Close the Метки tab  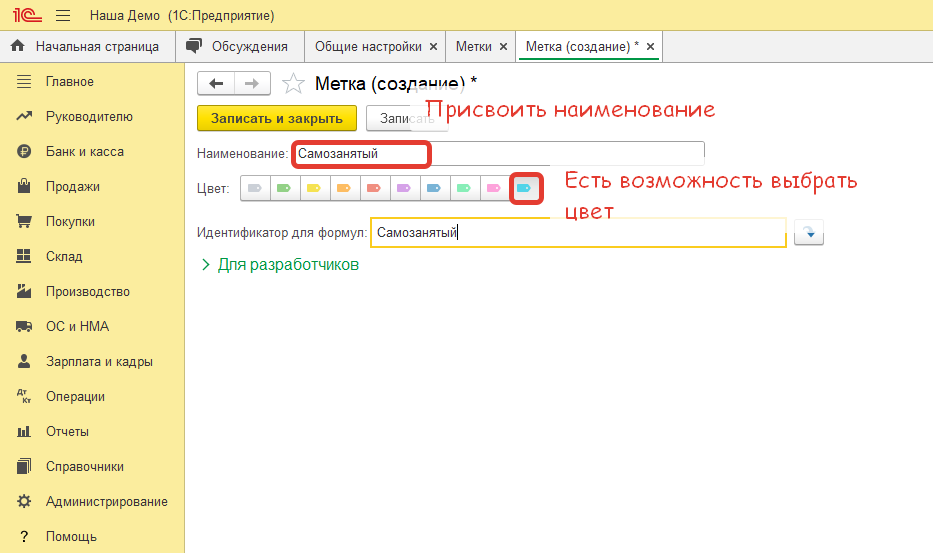pos(503,47)
